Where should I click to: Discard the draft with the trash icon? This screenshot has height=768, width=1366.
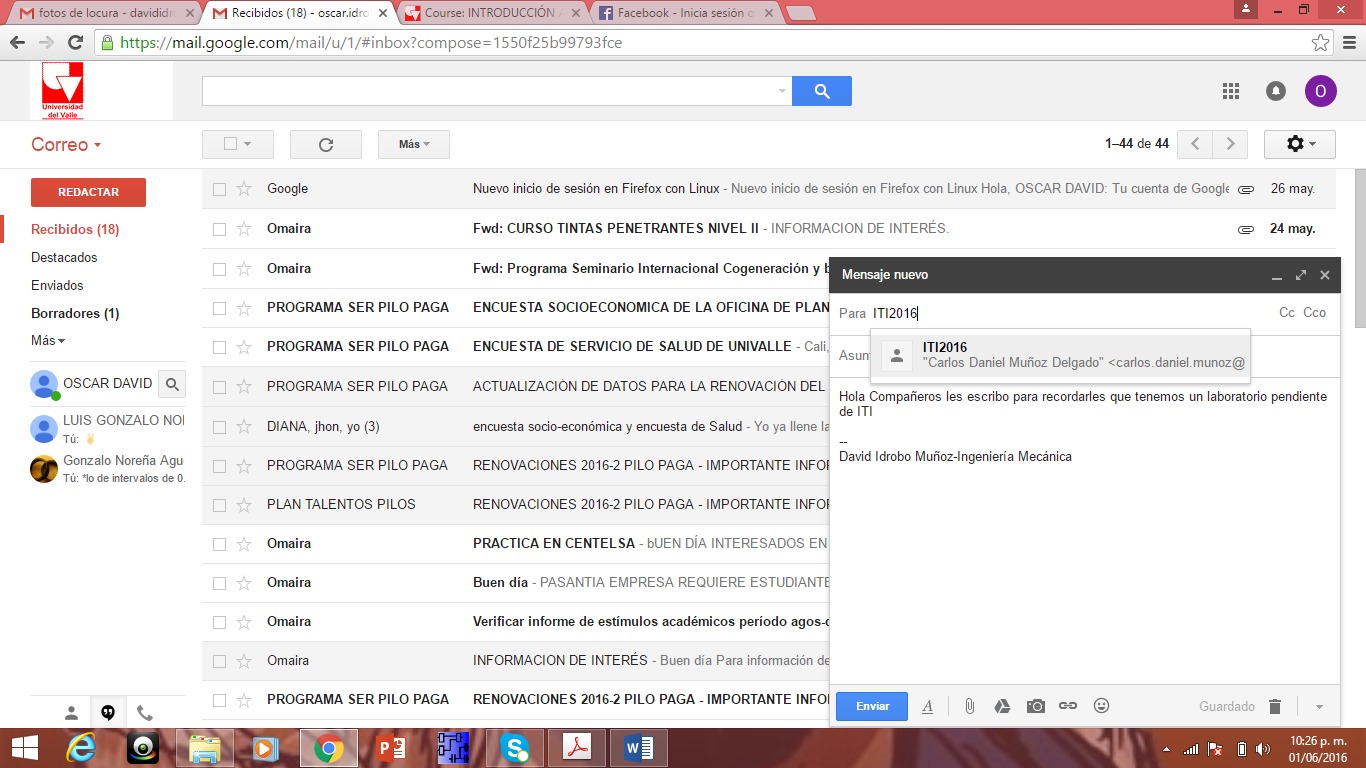(1275, 706)
